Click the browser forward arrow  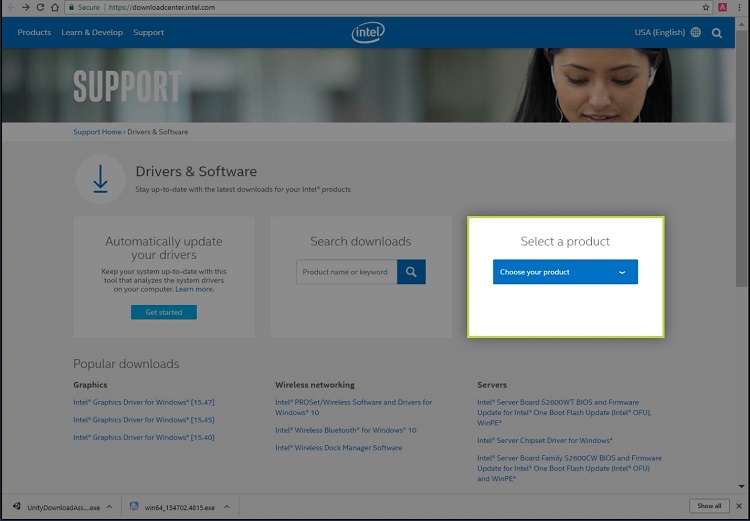click(x=26, y=7)
